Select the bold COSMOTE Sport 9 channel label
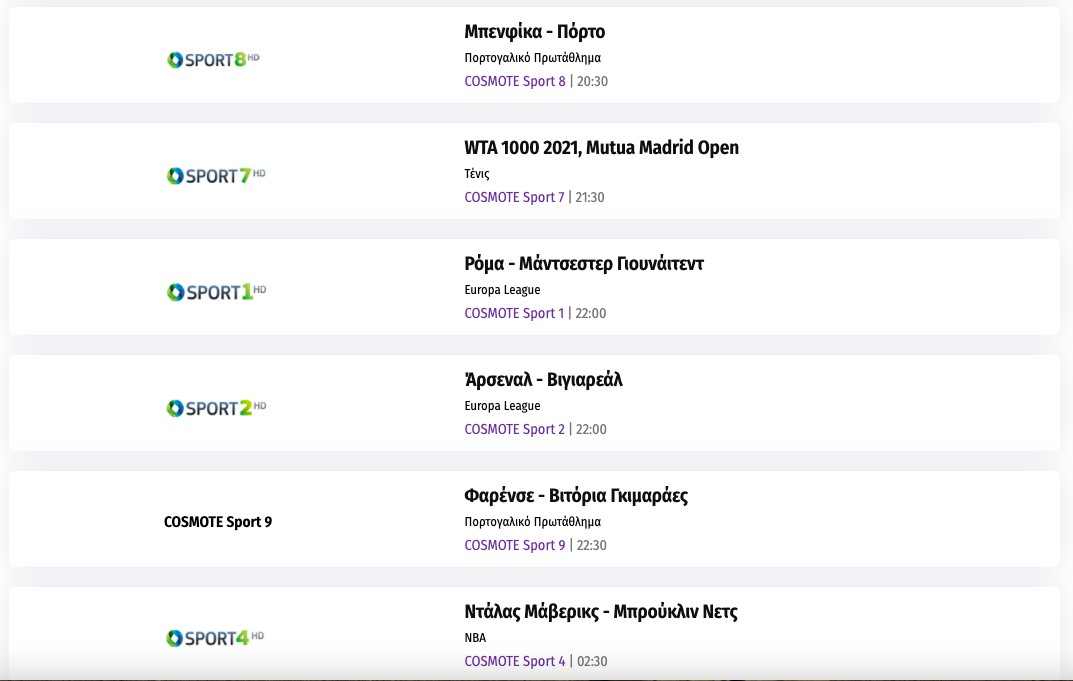Screen dimensions: 1073x681 point(218,522)
